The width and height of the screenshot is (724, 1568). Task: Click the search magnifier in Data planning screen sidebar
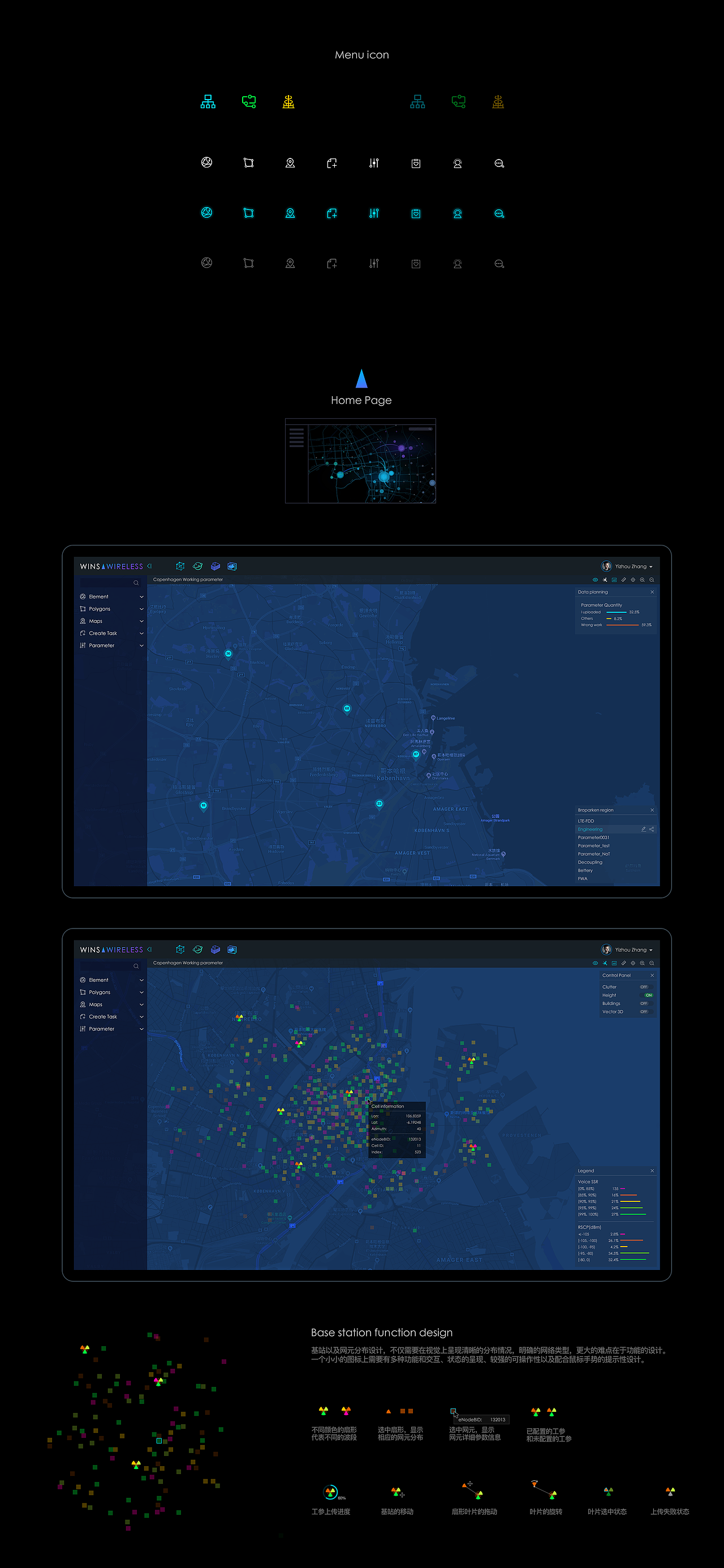136,583
